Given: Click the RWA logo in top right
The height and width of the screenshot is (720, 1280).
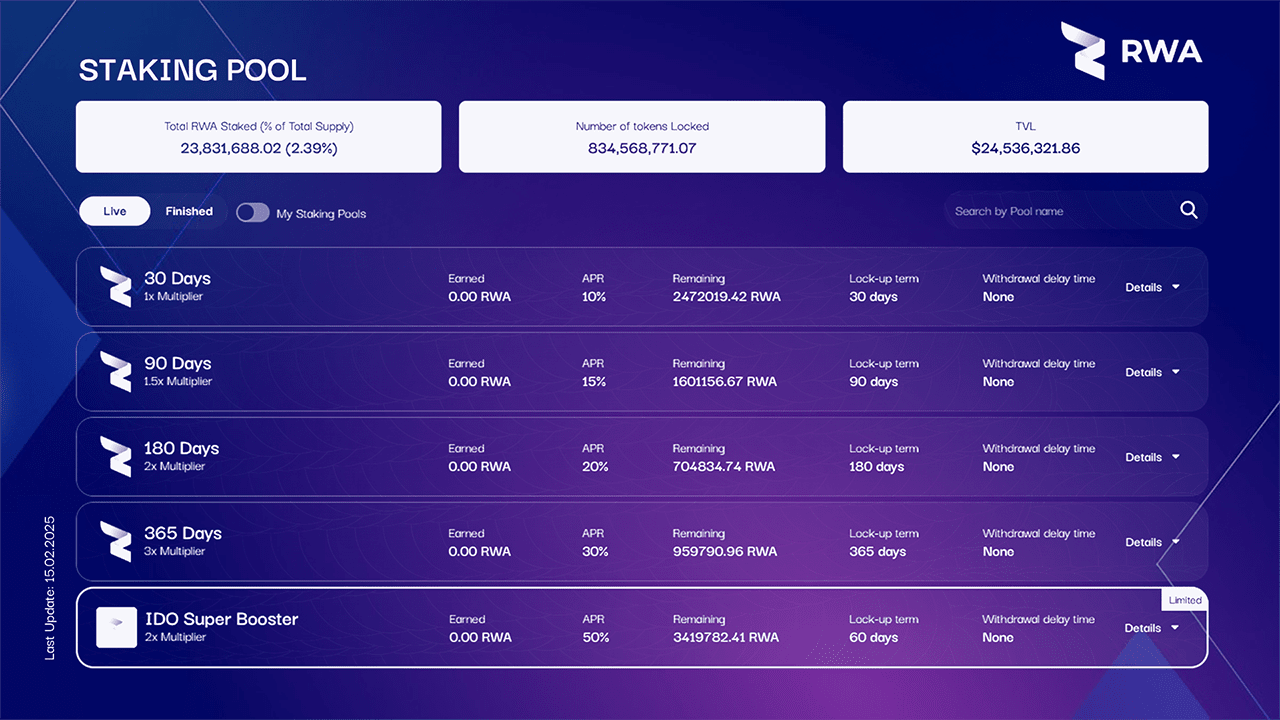Looking at the screenshot, I should [x=1131, y=51].
